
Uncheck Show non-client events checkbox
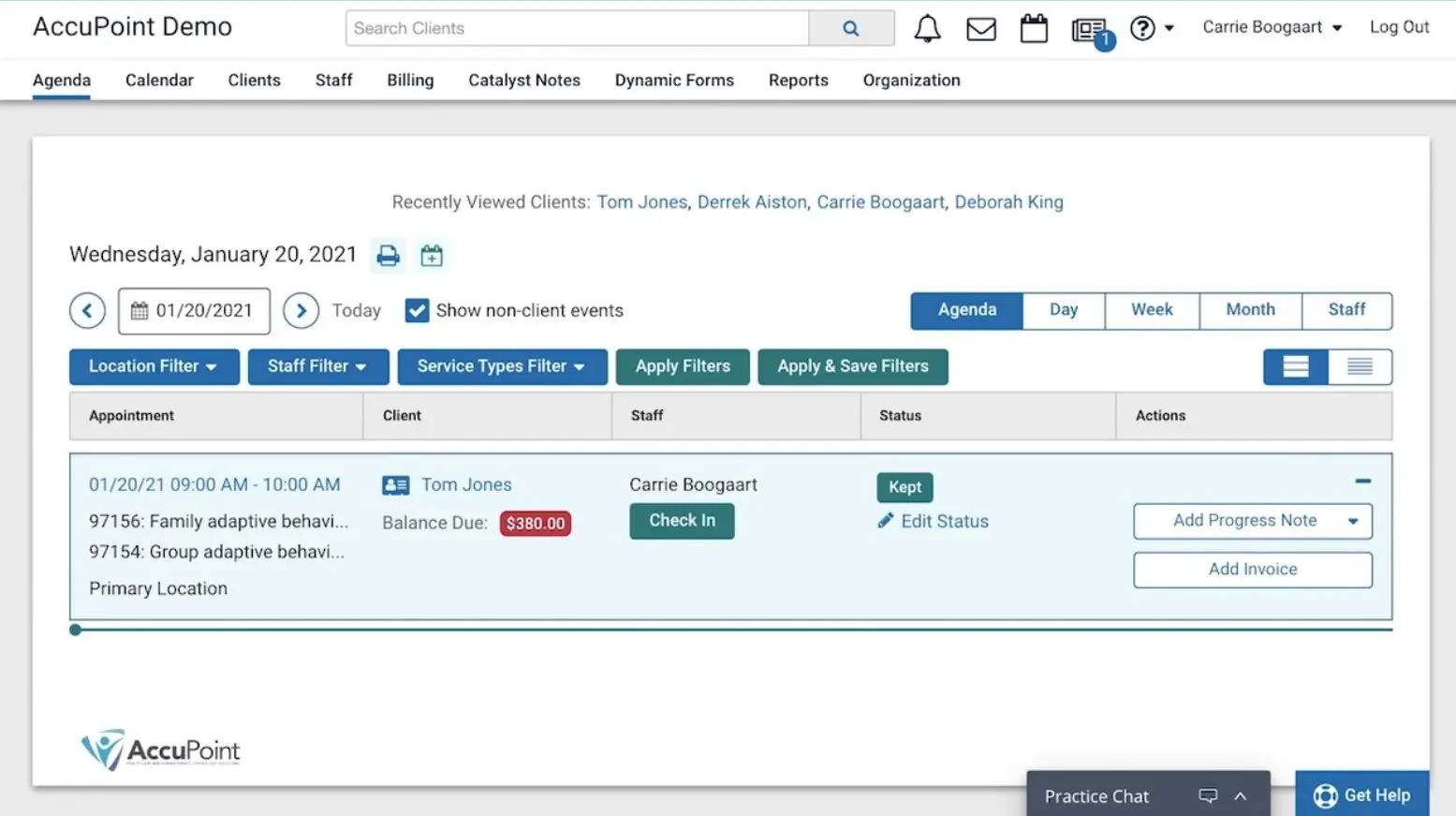(417, 311)
